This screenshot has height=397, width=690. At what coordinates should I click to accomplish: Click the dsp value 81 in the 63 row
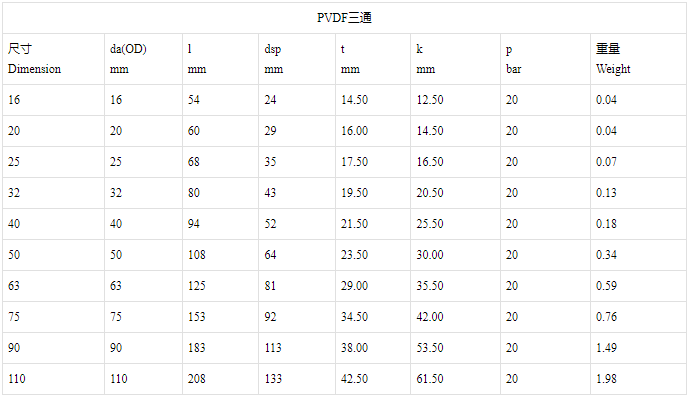point(270,286)
